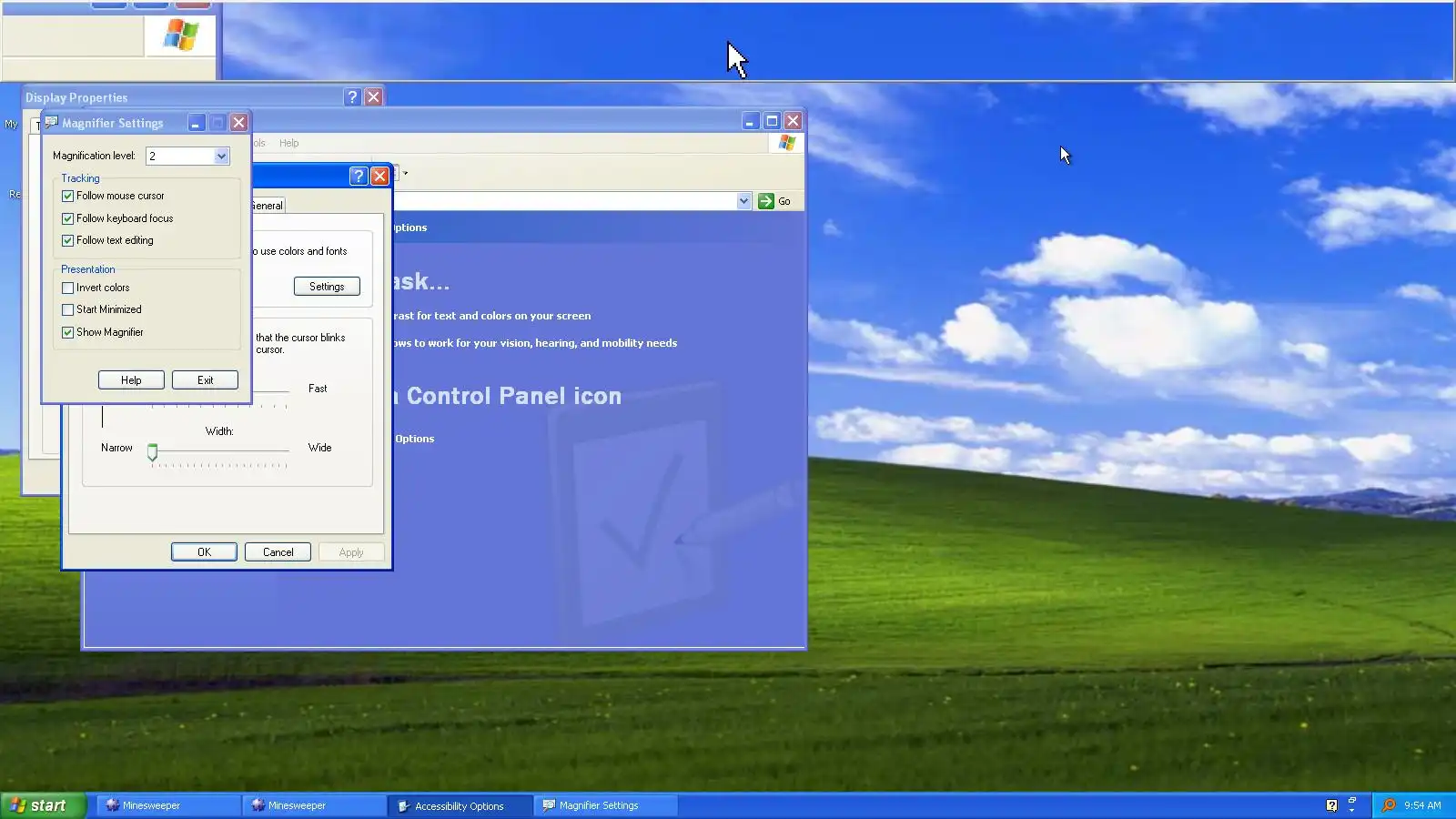Image resolution: width=1456 pixels, height=819 pixels.
Task: Click the Settings button in the dialog
Action: [x=327, y=287]
